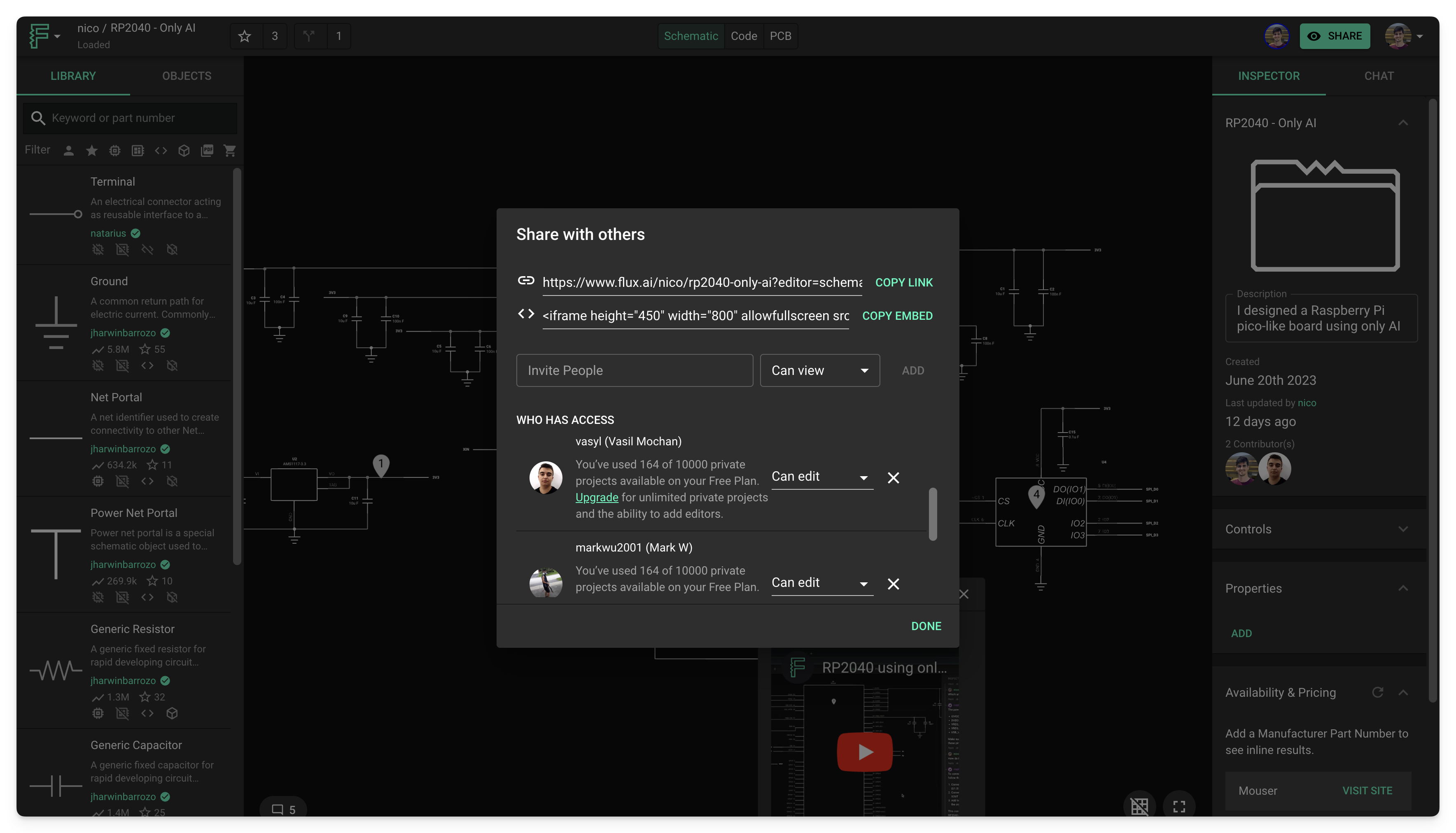Filter library by my parts person icon
The height and width of the screenshot is (833, 1456).
(x=69, y=151)
